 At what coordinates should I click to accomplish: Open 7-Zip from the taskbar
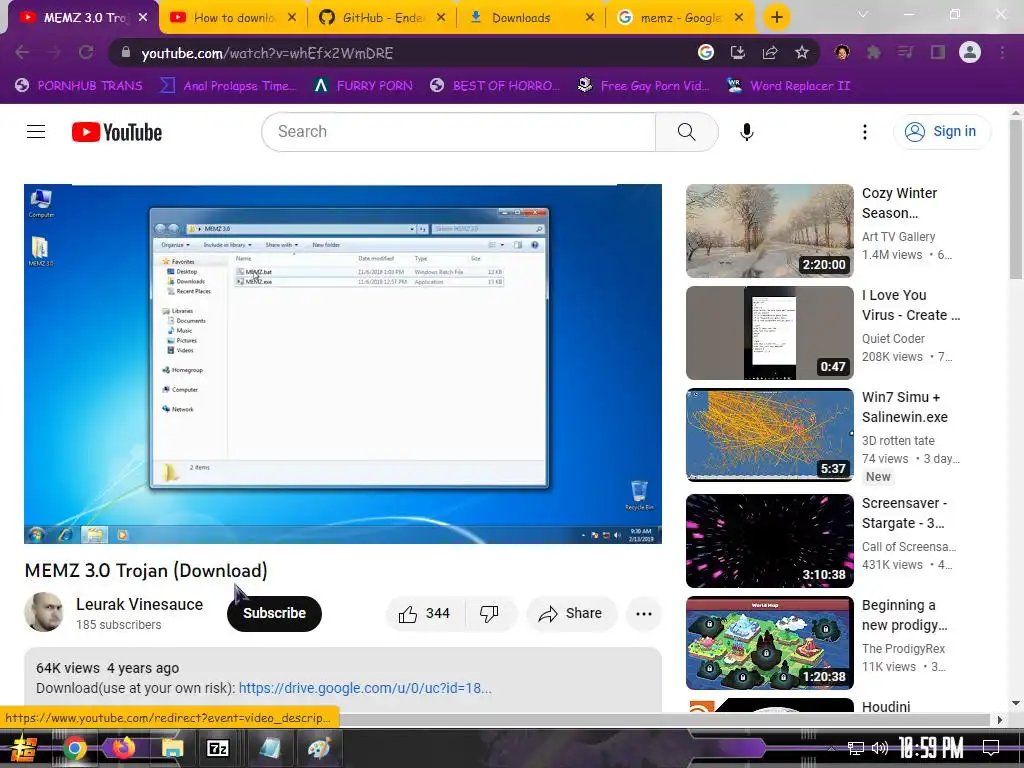(217, 748)
